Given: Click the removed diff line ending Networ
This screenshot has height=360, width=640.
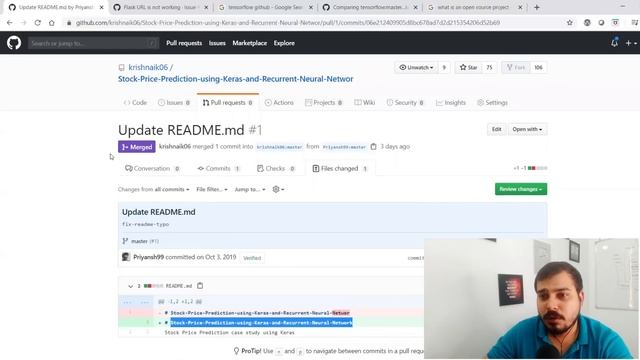Looking at the screenshot, I should (x=260, y=313).
